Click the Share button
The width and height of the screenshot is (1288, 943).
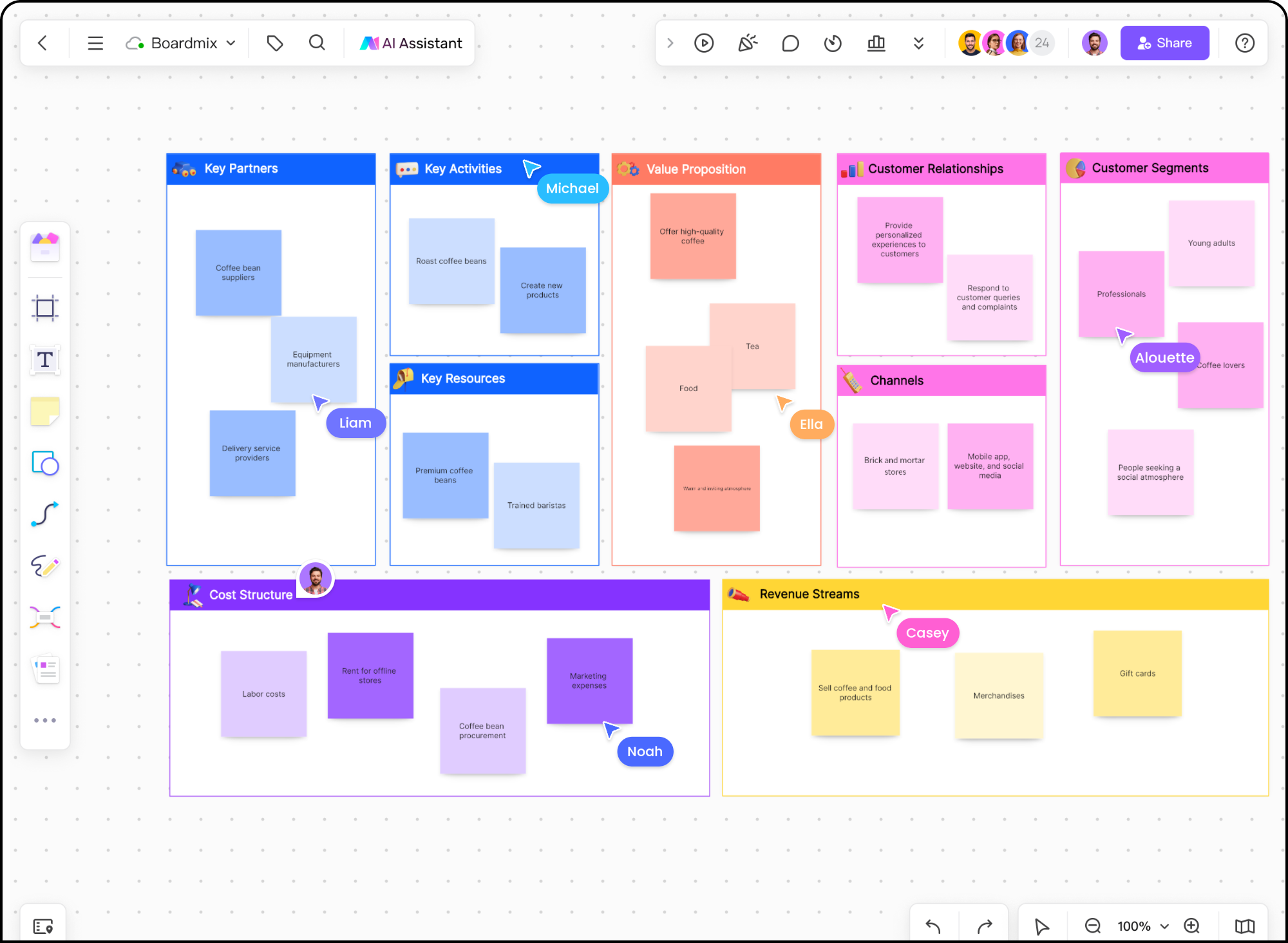tap(1164, 42)
